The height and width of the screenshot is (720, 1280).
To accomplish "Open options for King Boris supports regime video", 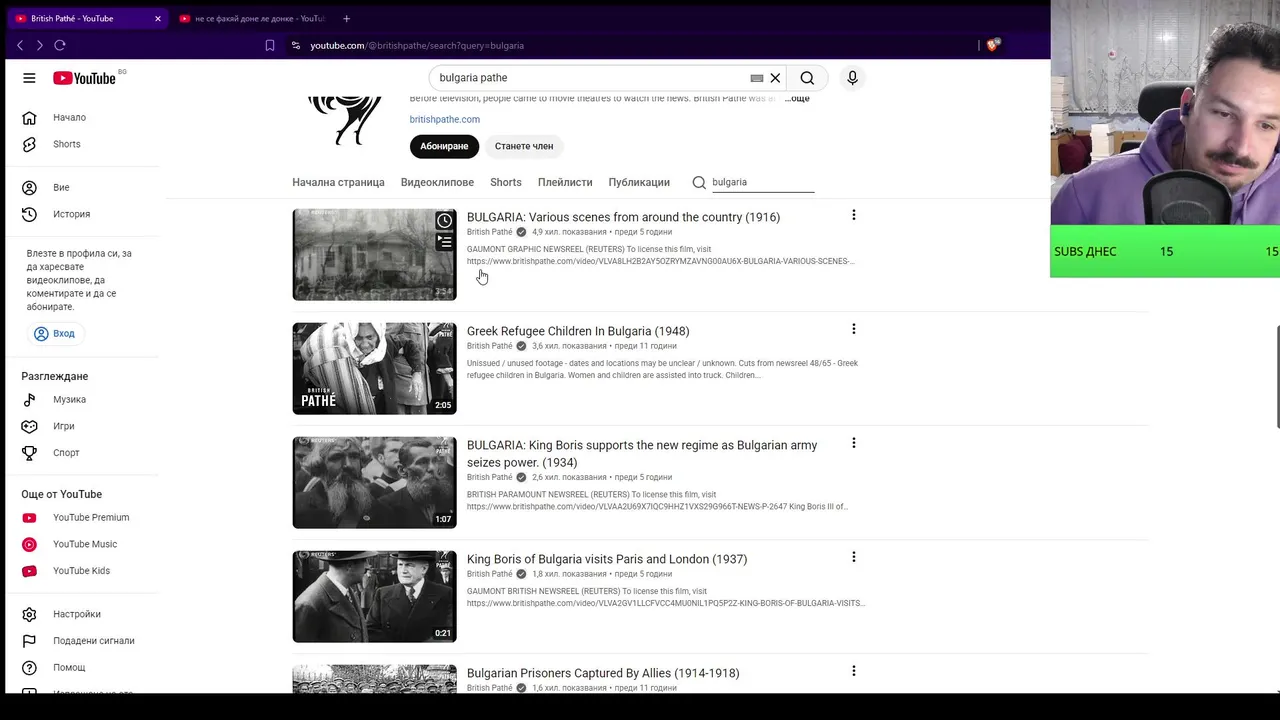I will 853,443.
